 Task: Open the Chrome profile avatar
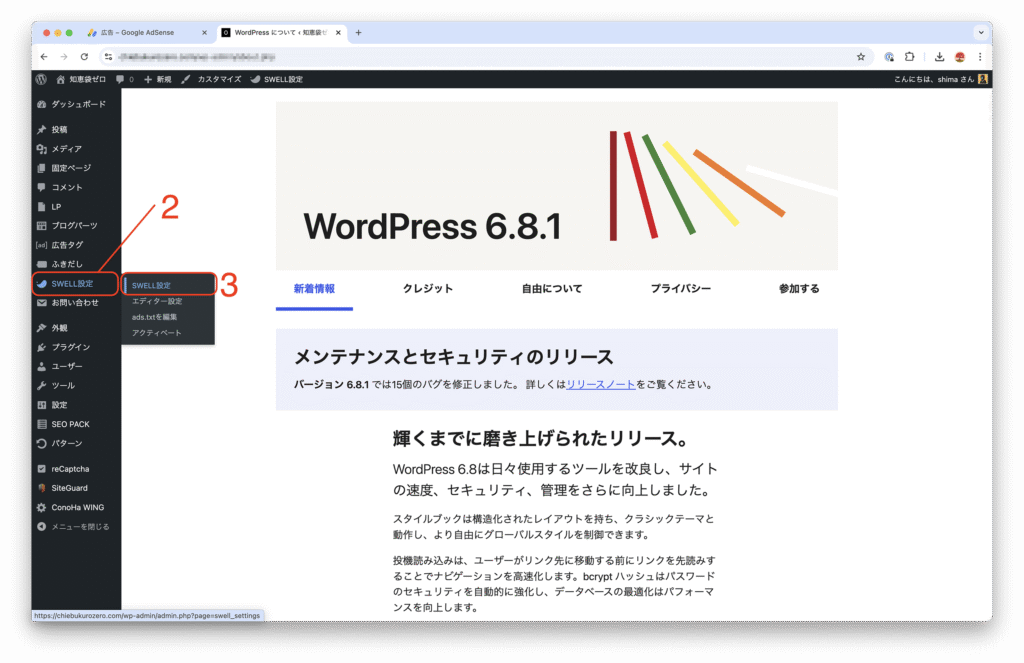click(x=959, y=57)
